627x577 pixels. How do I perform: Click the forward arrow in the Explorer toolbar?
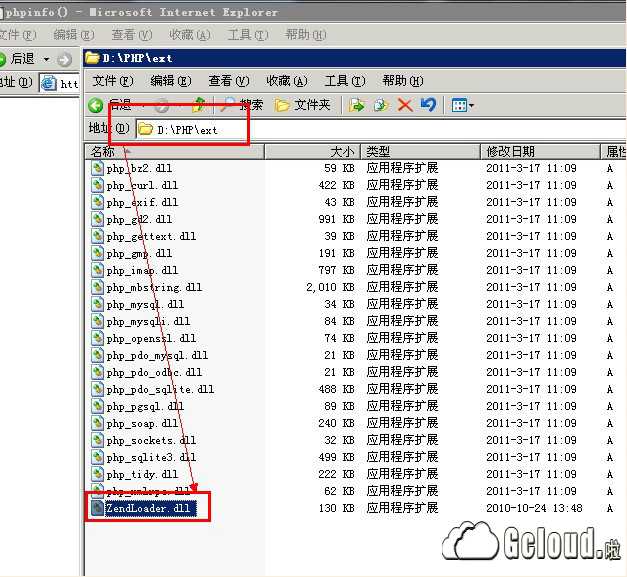click(162, 106)
